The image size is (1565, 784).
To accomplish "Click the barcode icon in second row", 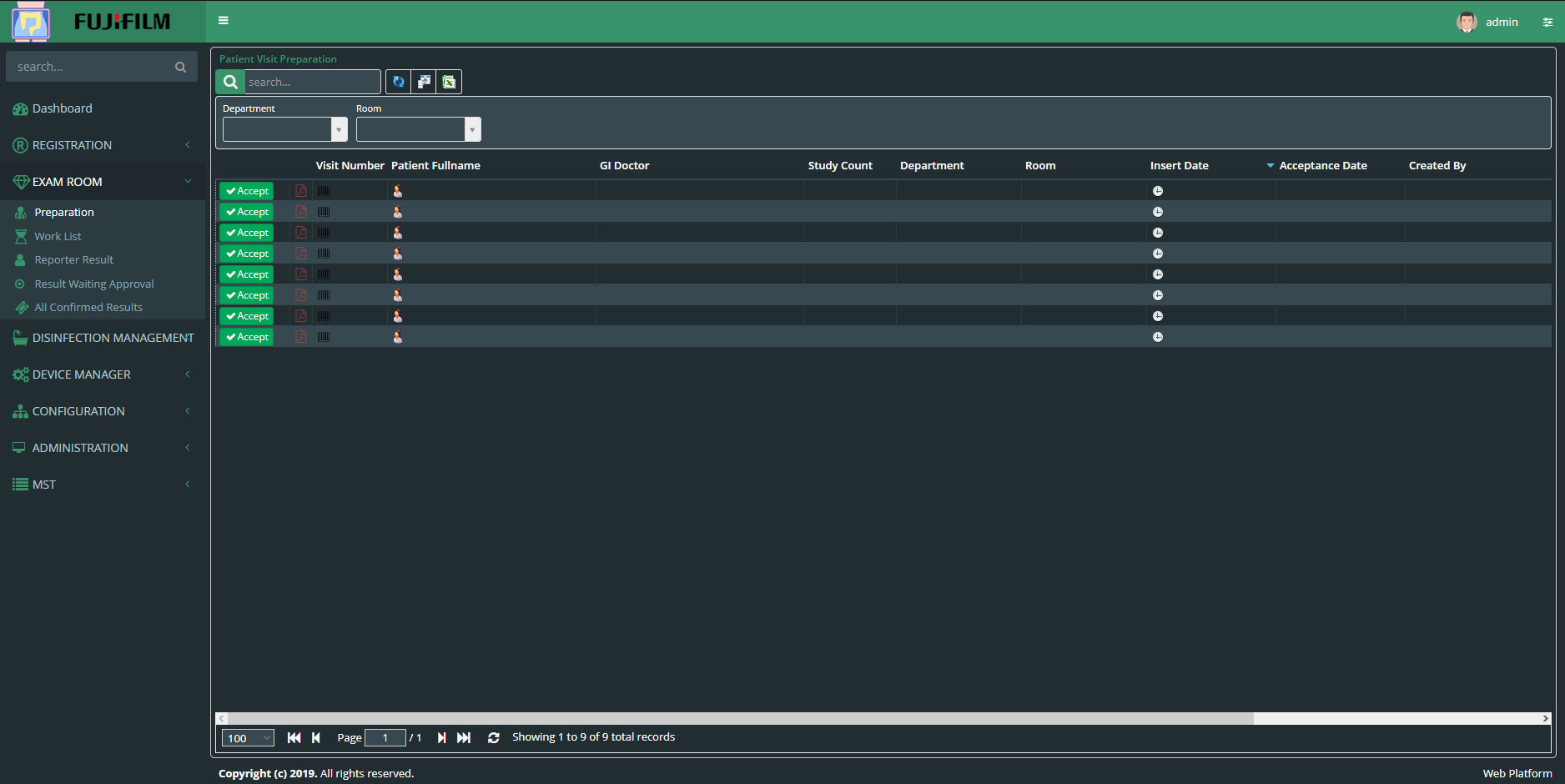I will click(x=324, y=212).
